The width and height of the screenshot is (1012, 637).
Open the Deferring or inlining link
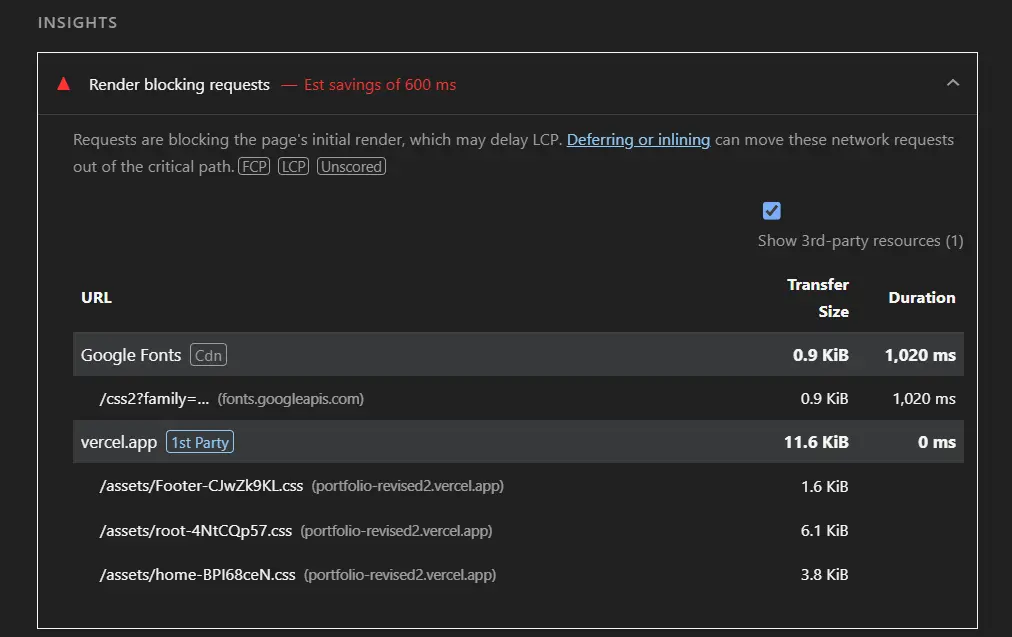(x=638, y=139)
